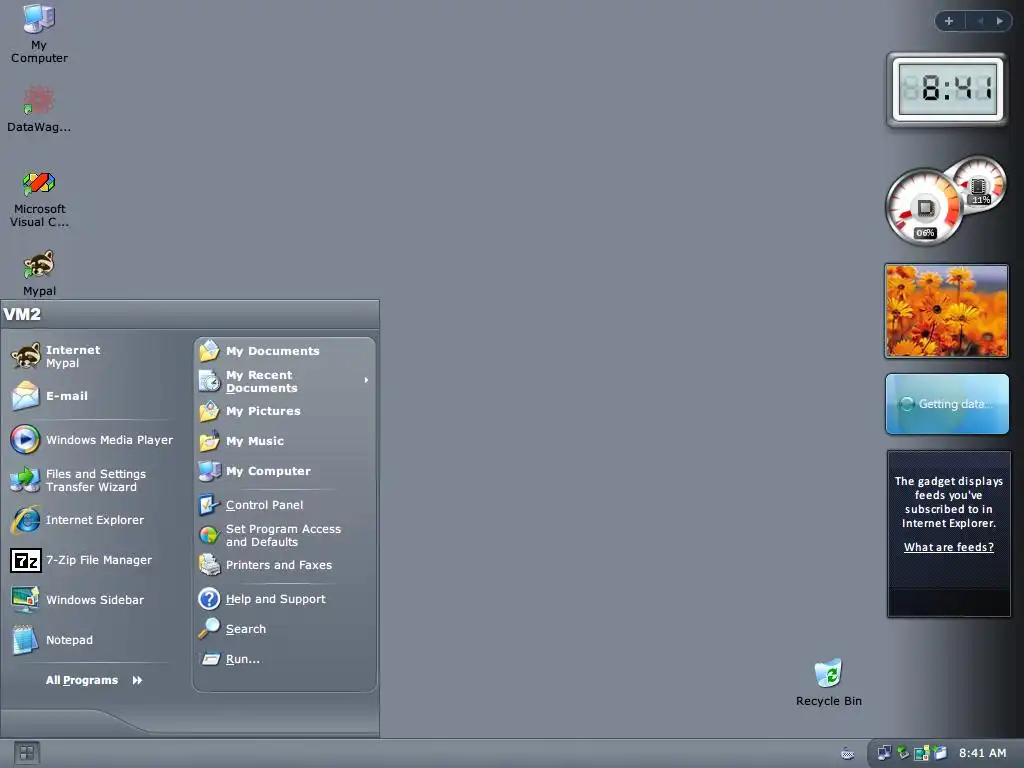Click the cloud-shaped tray icon

tap(847, 754)
